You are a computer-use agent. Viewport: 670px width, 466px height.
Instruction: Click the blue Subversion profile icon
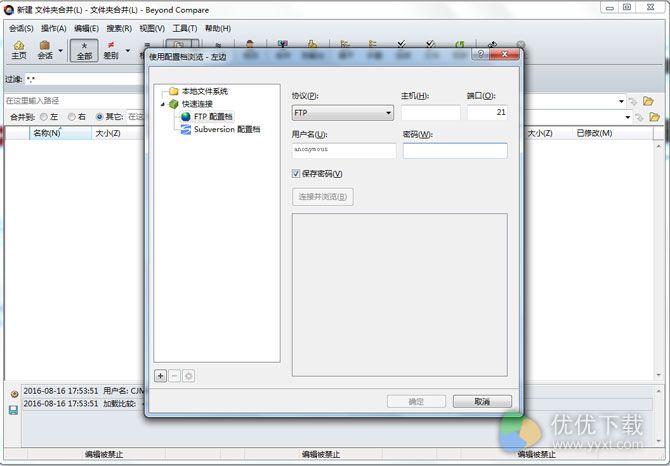(x=185, y=129)
